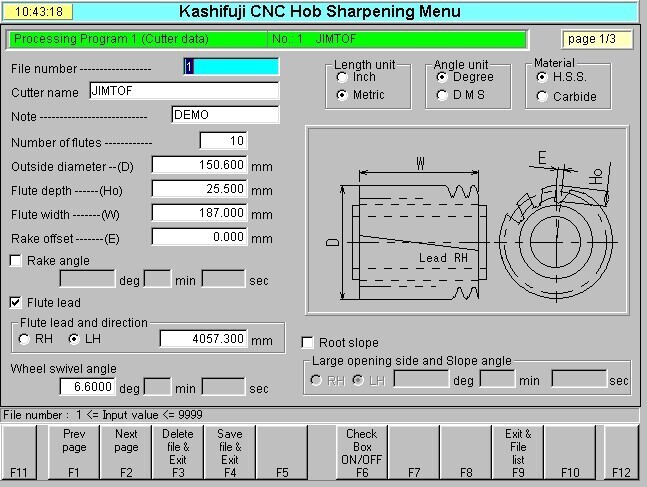Click the F12 function key button
This screenshot has height=487, width=647.
coord(621,452)
